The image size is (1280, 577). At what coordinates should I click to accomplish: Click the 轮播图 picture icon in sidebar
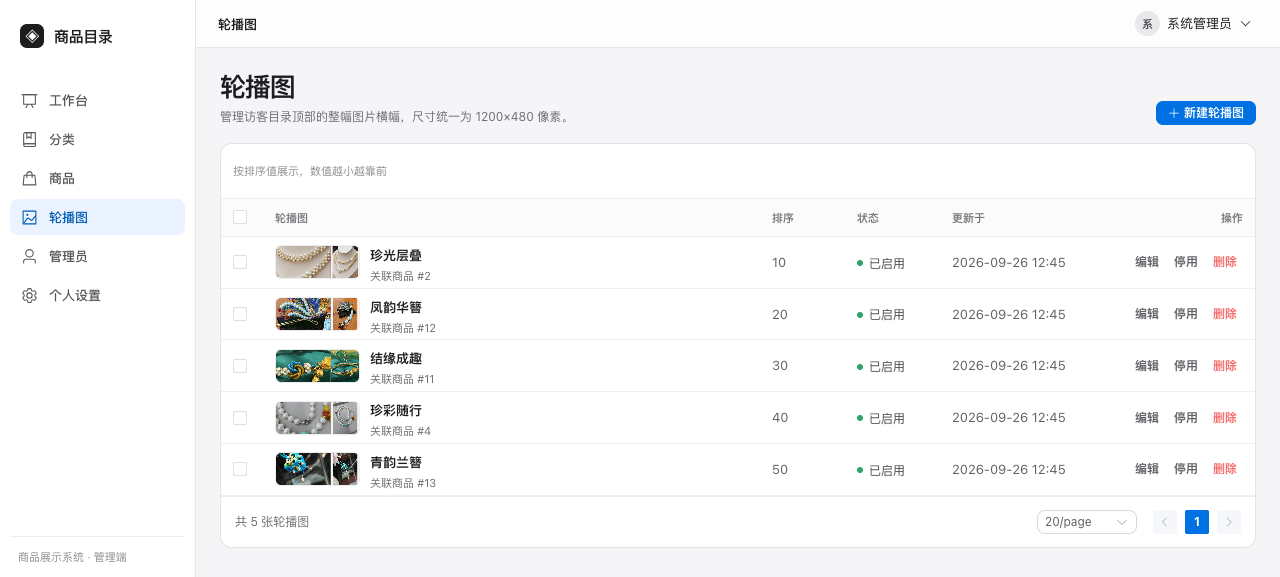tap(30, 218)
